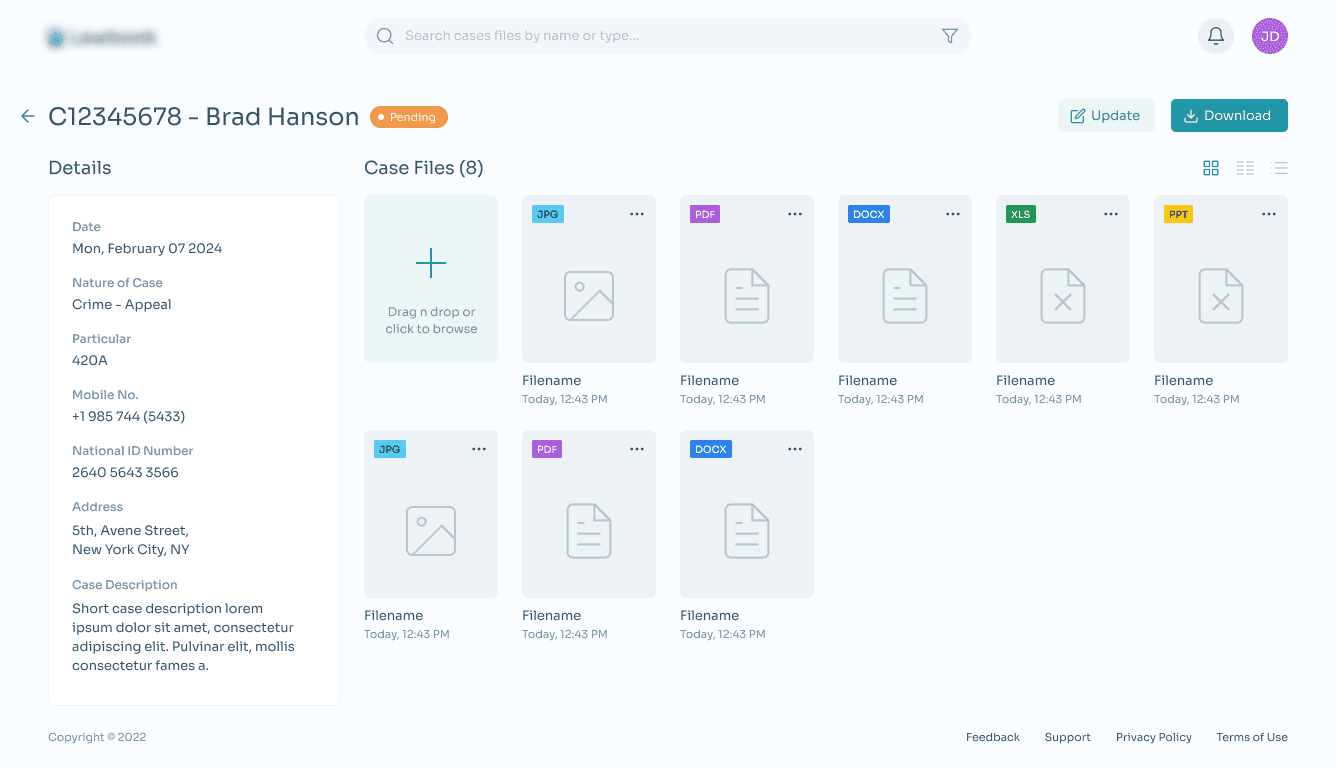Click the 'Crime - Appeal' value
Image resolution: width=1336 pixels, height=768 pixels.
[x=122, y=304]
